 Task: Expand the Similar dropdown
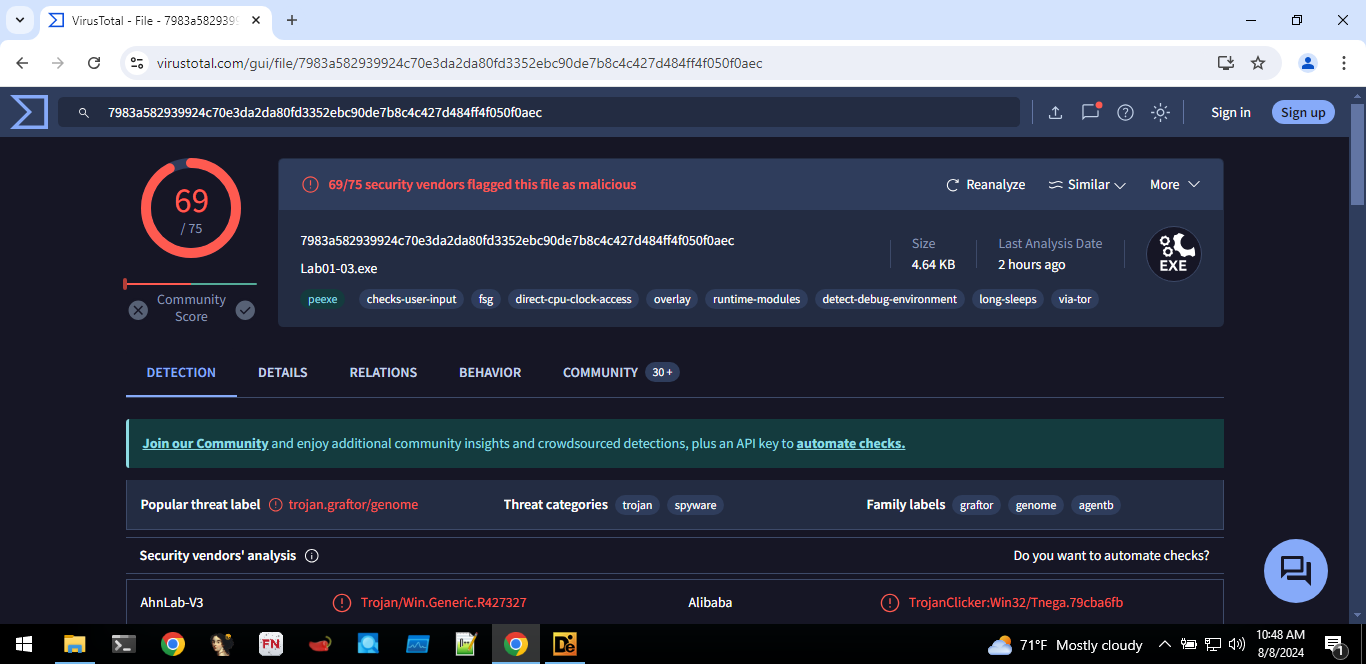[1087, 185]
